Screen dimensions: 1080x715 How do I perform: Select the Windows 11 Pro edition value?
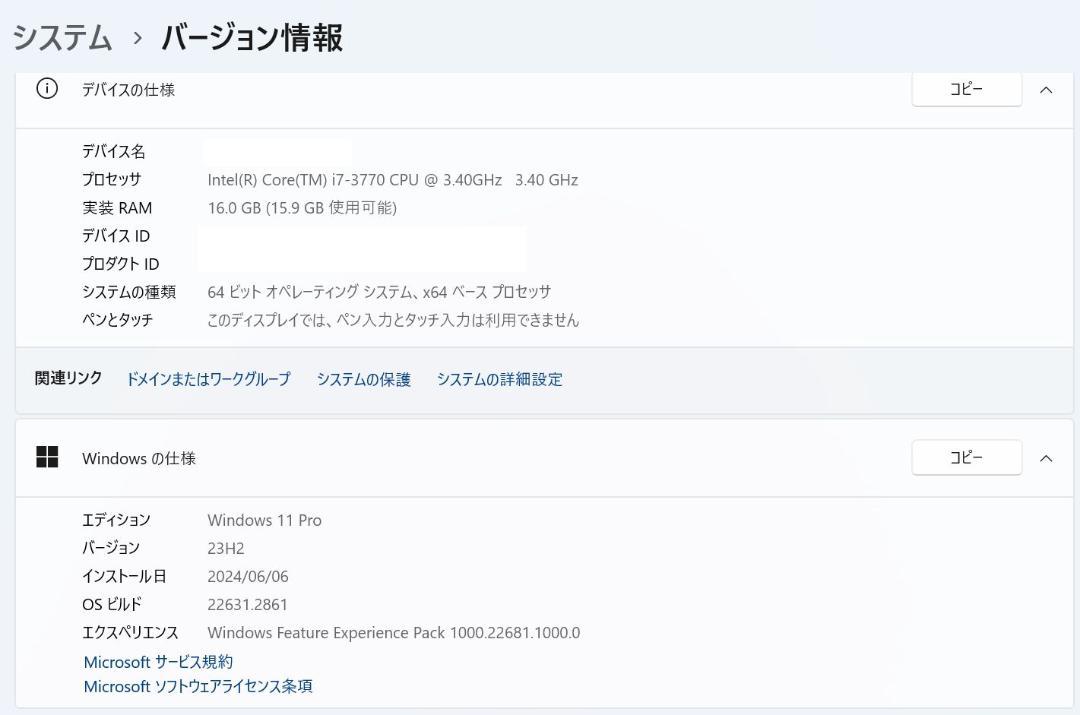pos(264,520)
